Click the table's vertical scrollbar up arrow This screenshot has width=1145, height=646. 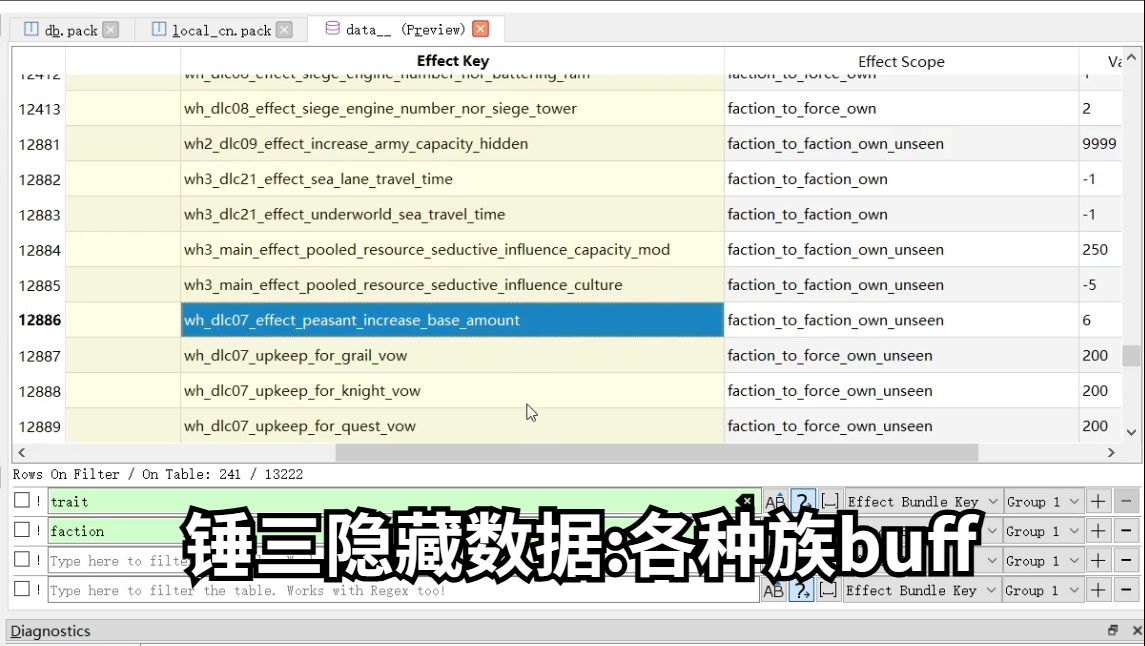tap(1131, 57)
